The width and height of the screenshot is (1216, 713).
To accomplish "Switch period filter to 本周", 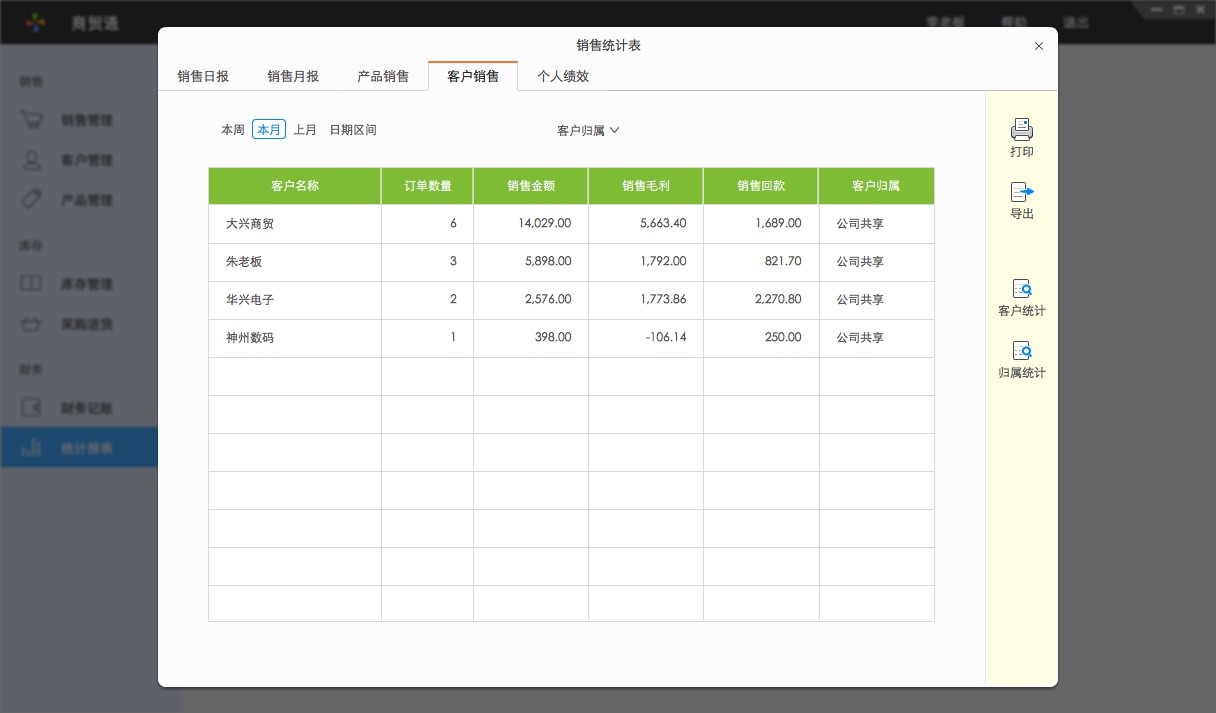I will (232, 129).
